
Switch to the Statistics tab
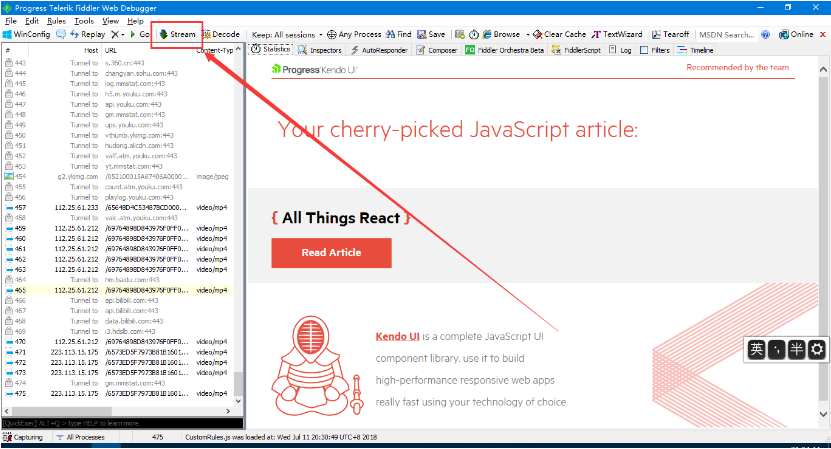coord(271,49)
